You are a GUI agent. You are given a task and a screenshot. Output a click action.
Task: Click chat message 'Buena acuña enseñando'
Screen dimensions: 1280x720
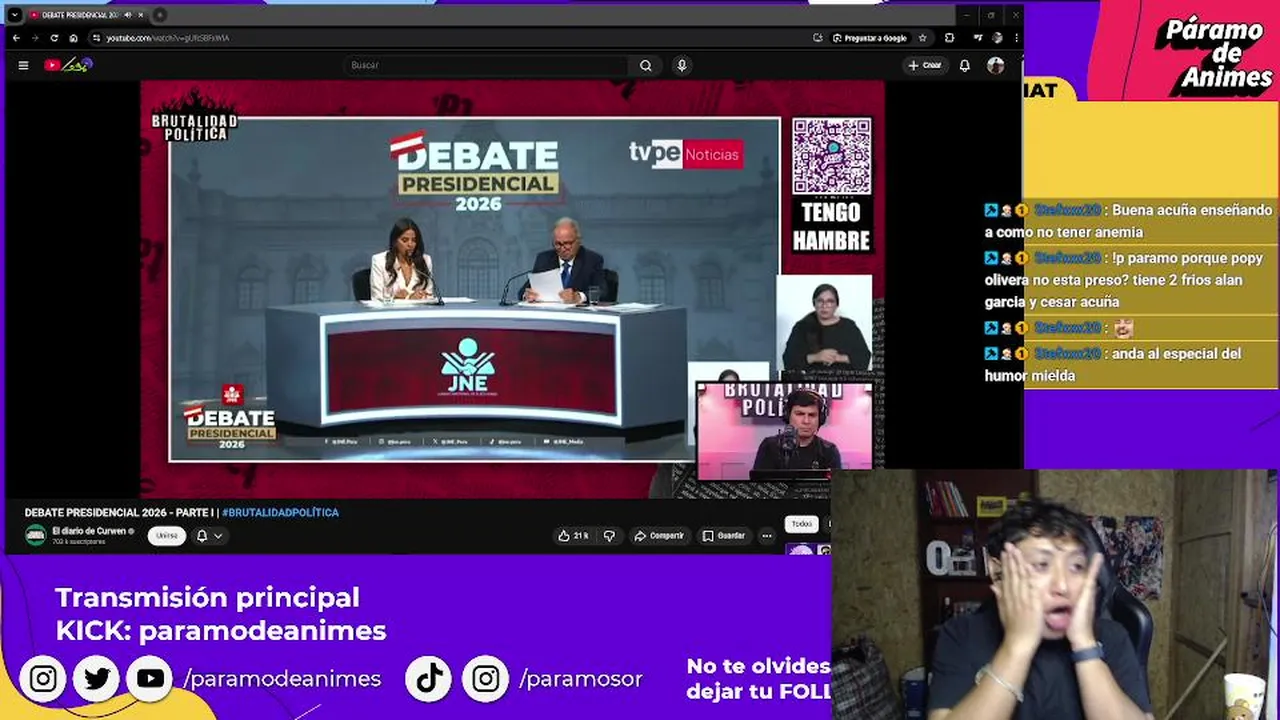coord(1129,221)
